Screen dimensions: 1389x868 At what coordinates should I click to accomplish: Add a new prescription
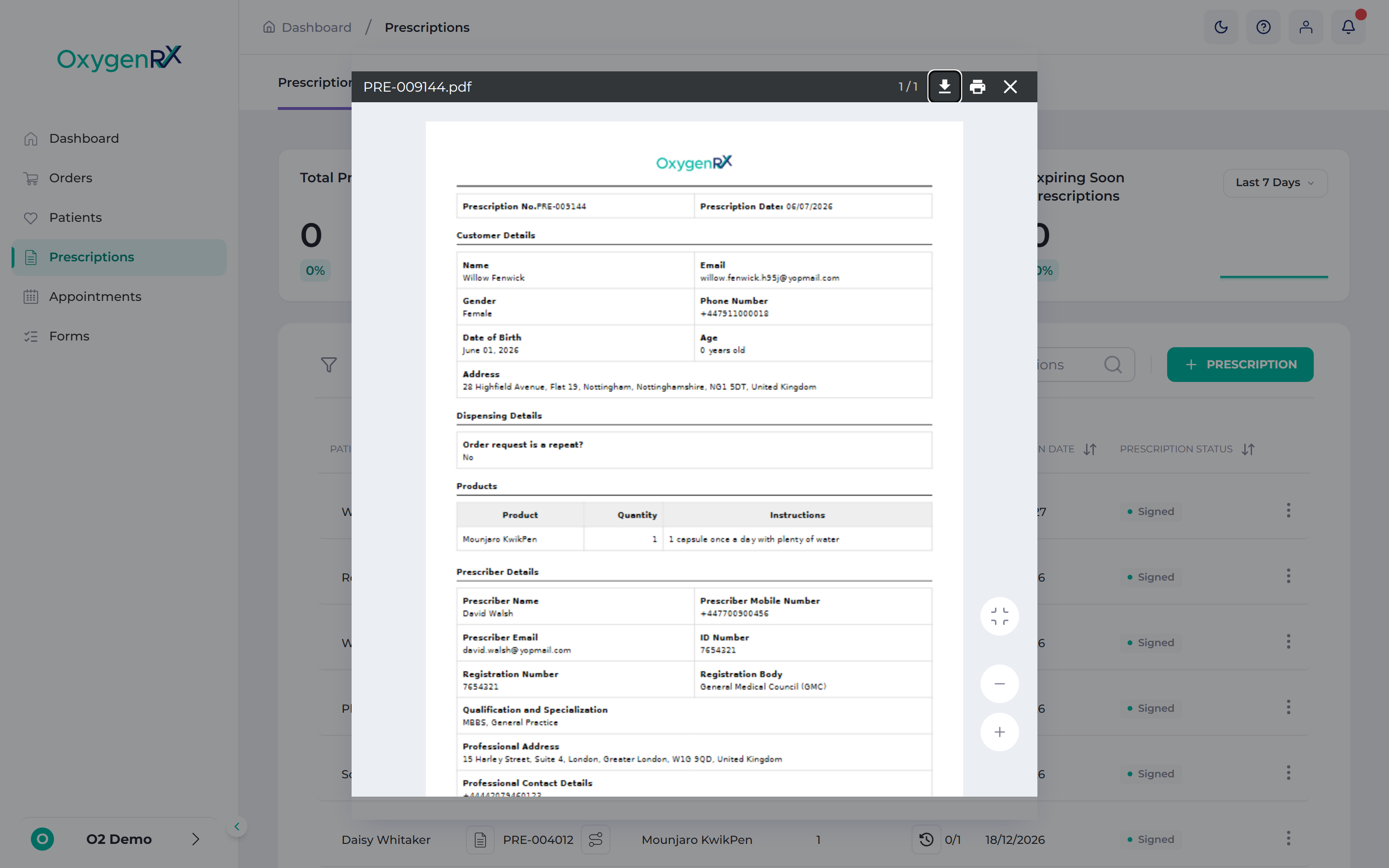[x=1240, y=365]
